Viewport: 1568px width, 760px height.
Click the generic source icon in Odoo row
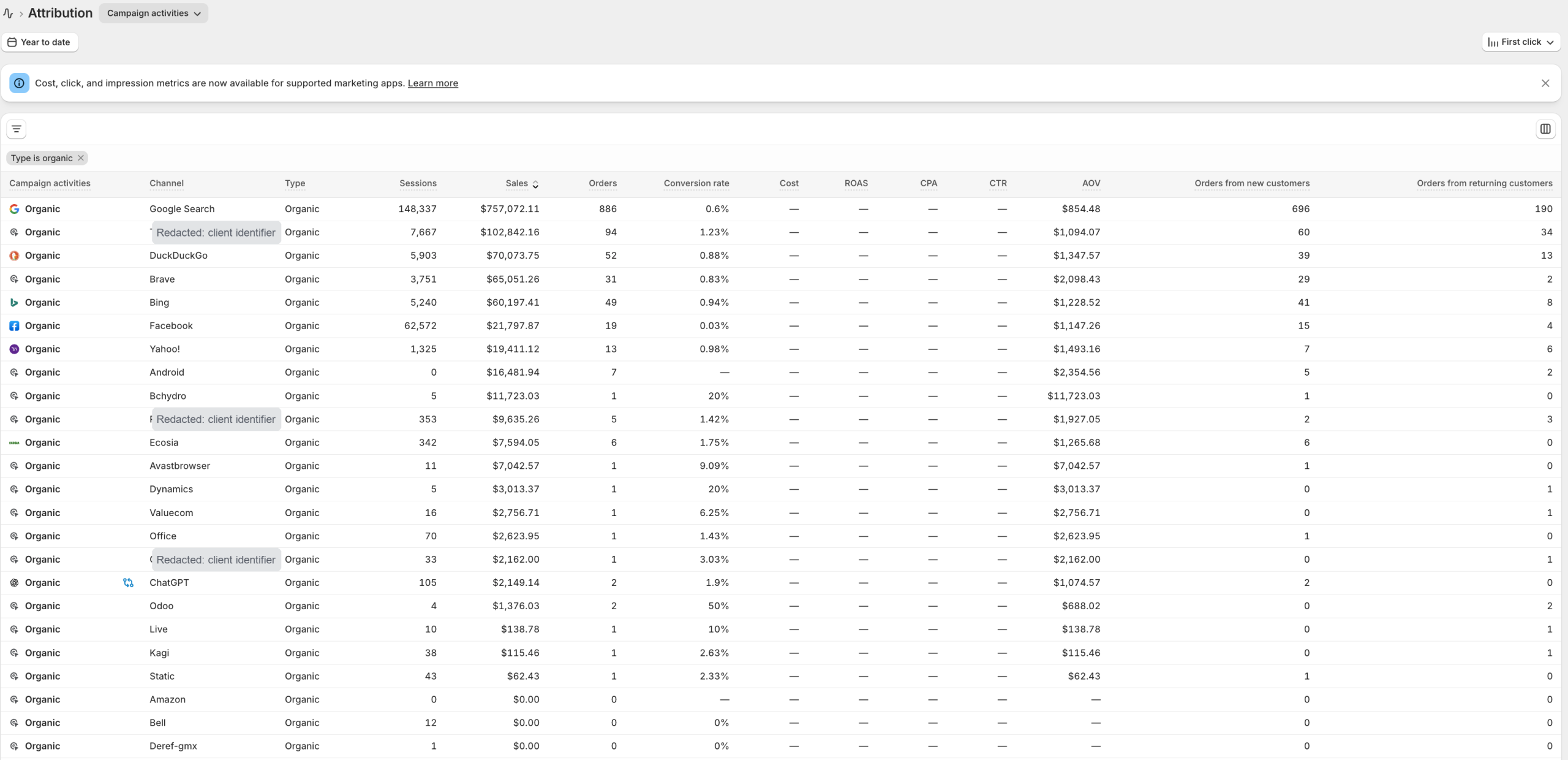pyautogui.click(x=14, y=606)
